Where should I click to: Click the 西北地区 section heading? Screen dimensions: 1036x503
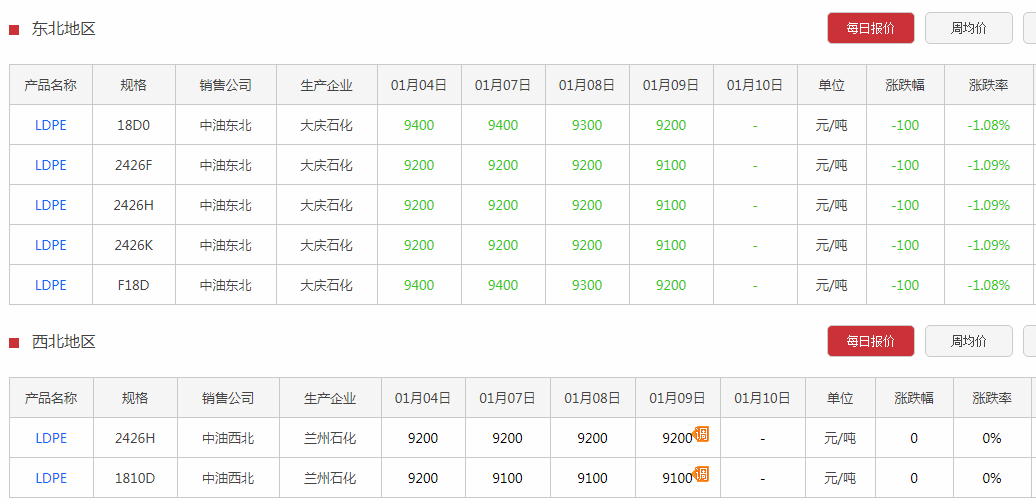(x=64, y=342)
